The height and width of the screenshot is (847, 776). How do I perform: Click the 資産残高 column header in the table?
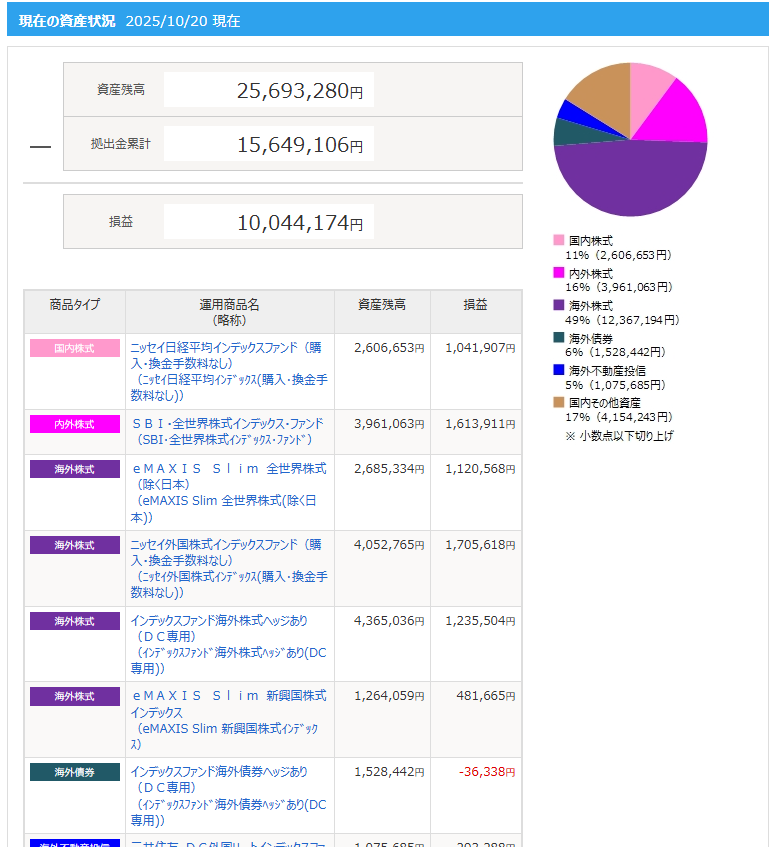382,304
